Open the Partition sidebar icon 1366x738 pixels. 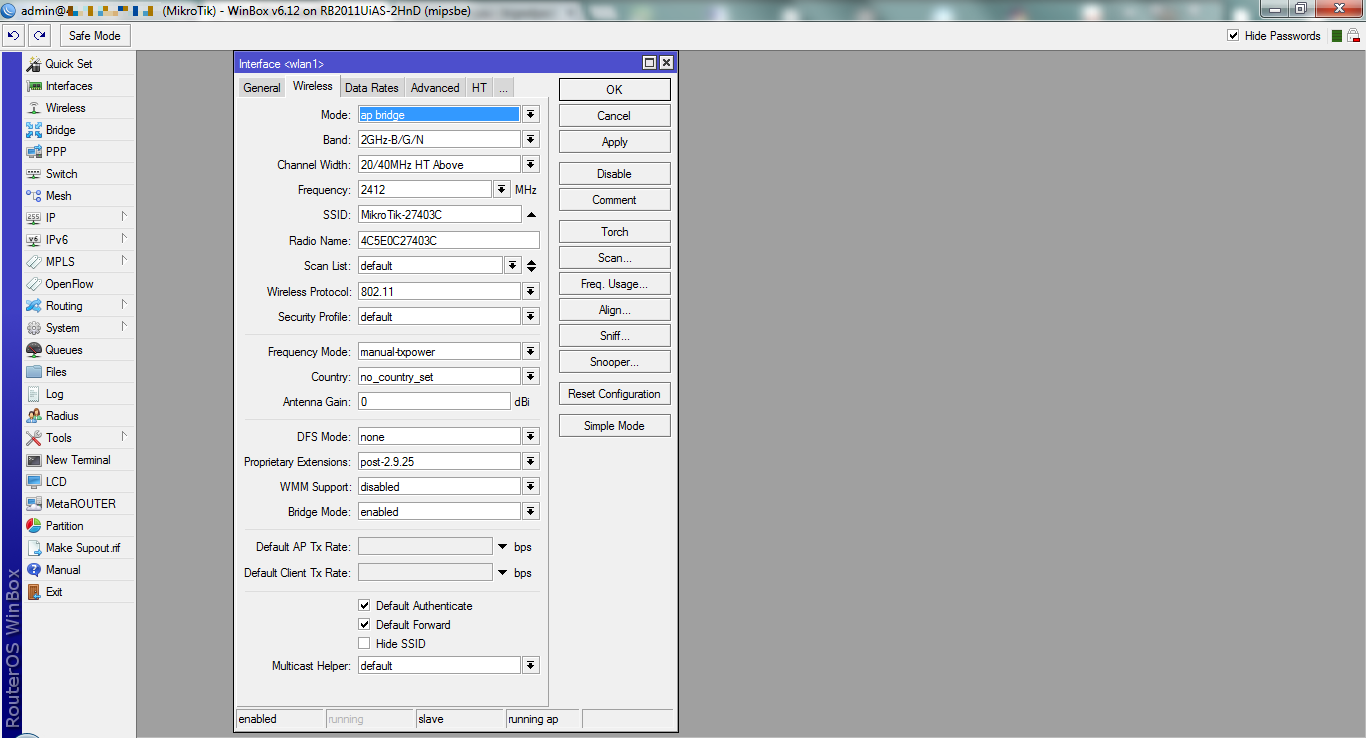34,526
